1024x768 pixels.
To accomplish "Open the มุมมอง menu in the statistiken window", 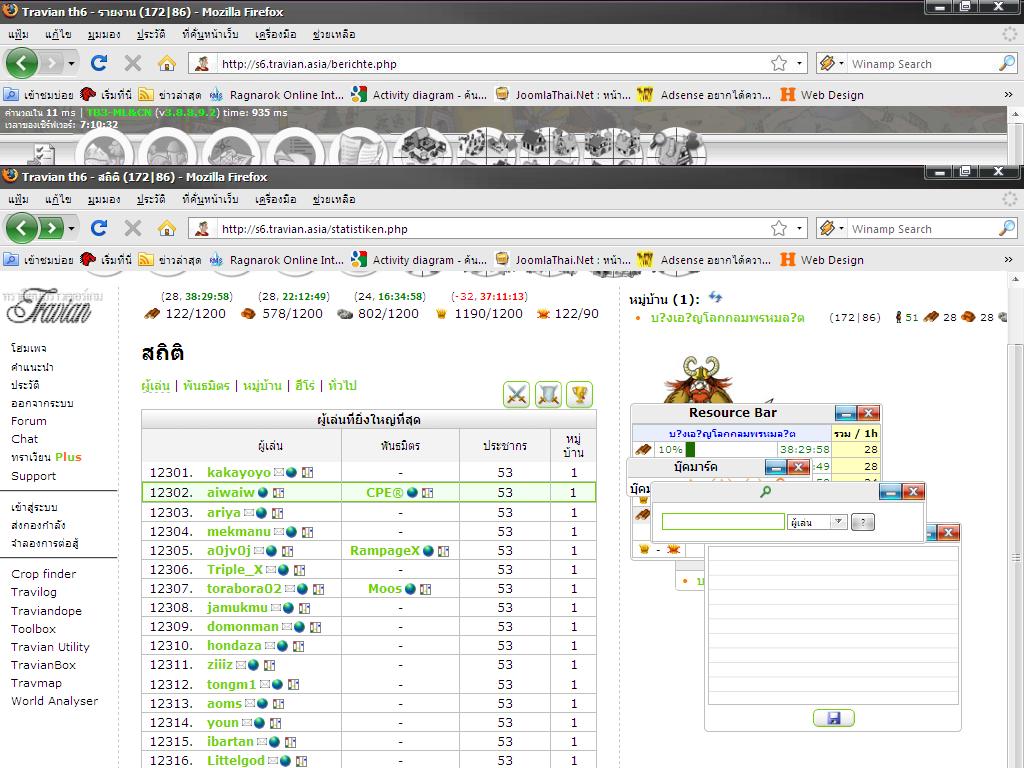I will [104, 199].
